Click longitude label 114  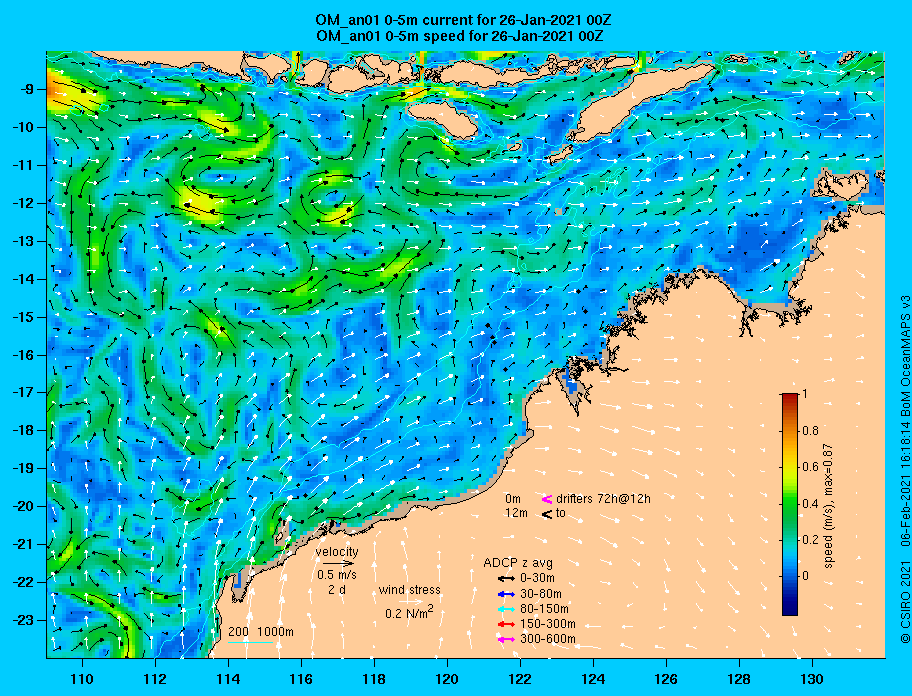click(228, 679)
